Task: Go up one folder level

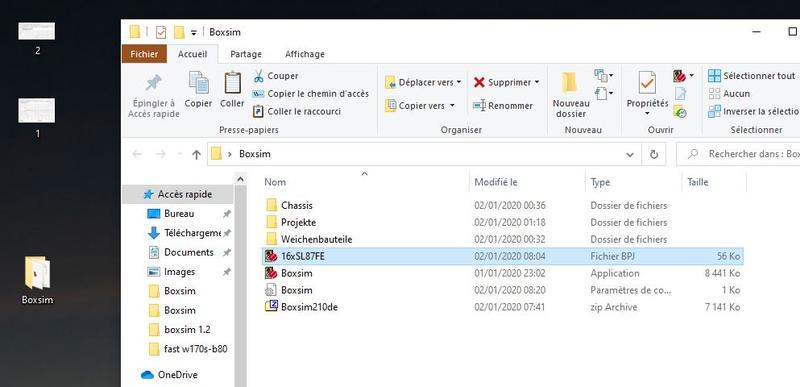Action: (196, 154)
